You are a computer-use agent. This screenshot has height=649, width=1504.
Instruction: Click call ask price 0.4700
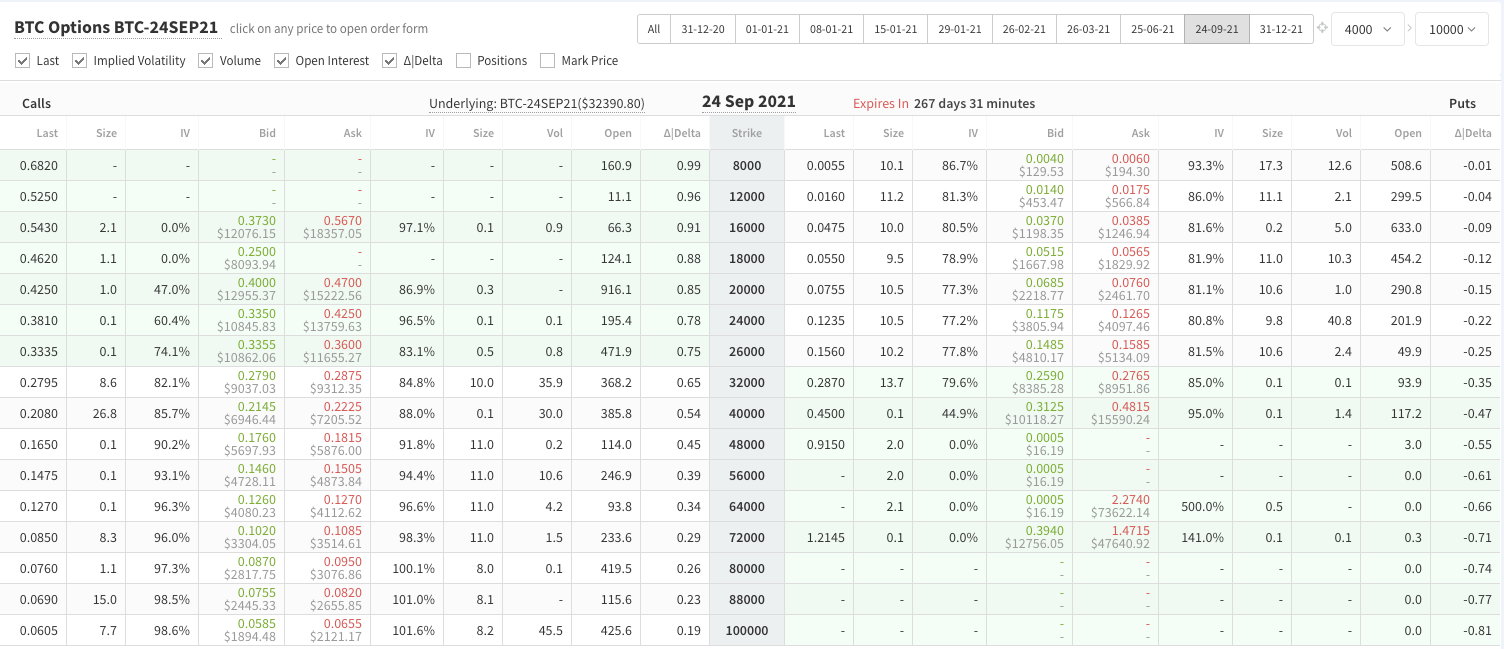342,283
